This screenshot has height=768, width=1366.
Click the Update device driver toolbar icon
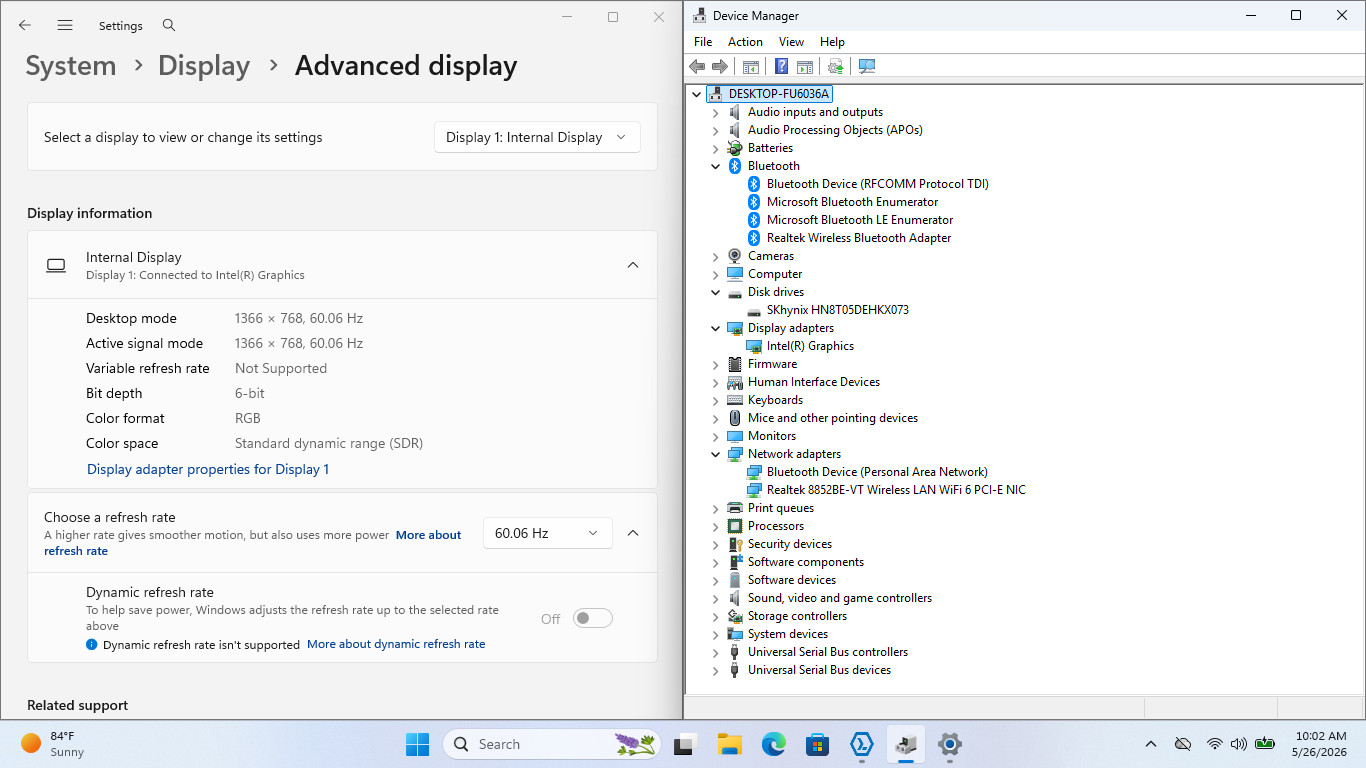(x=836, y=66)
